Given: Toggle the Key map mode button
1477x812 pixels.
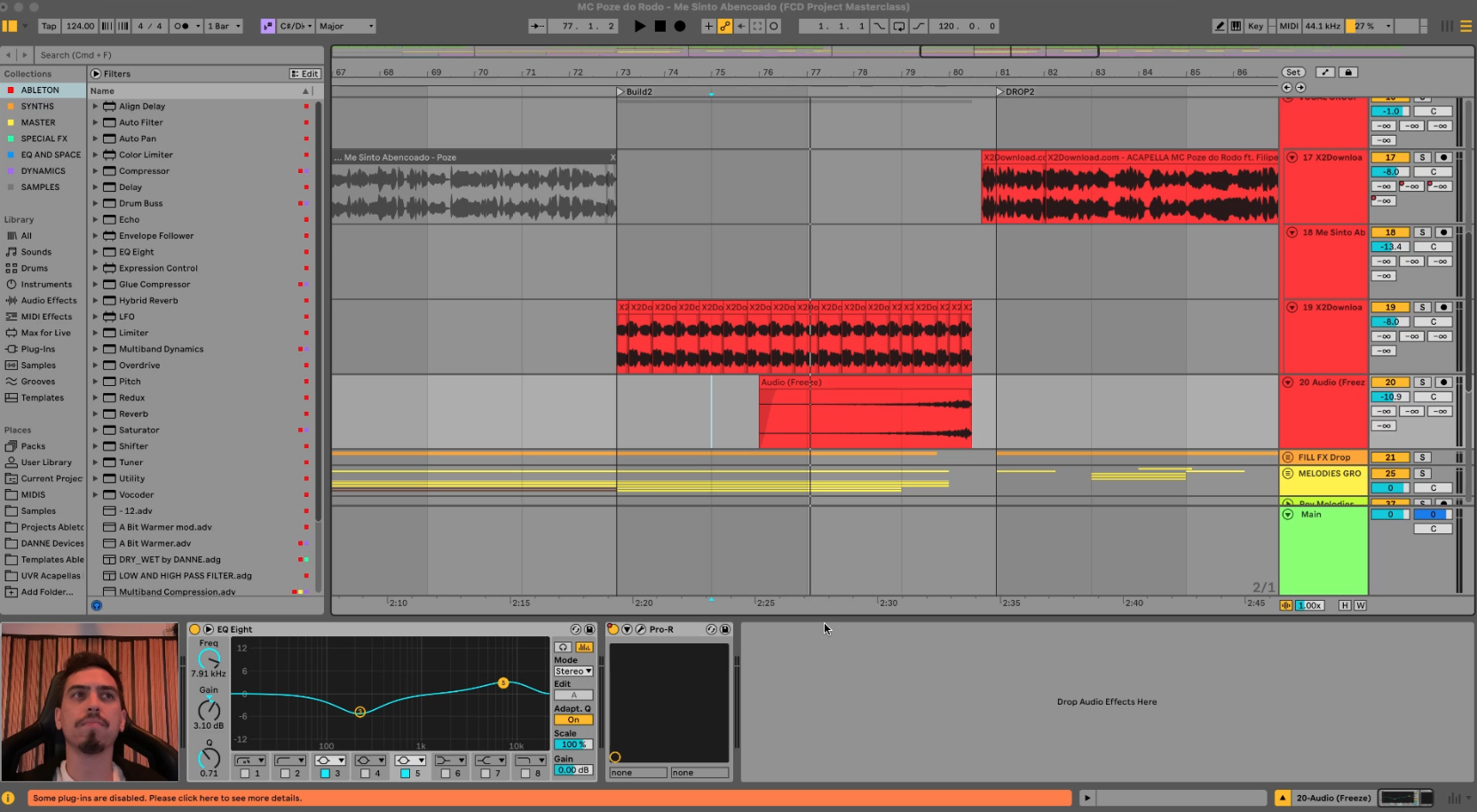Looking at the screenshot, I should 1255,26.
